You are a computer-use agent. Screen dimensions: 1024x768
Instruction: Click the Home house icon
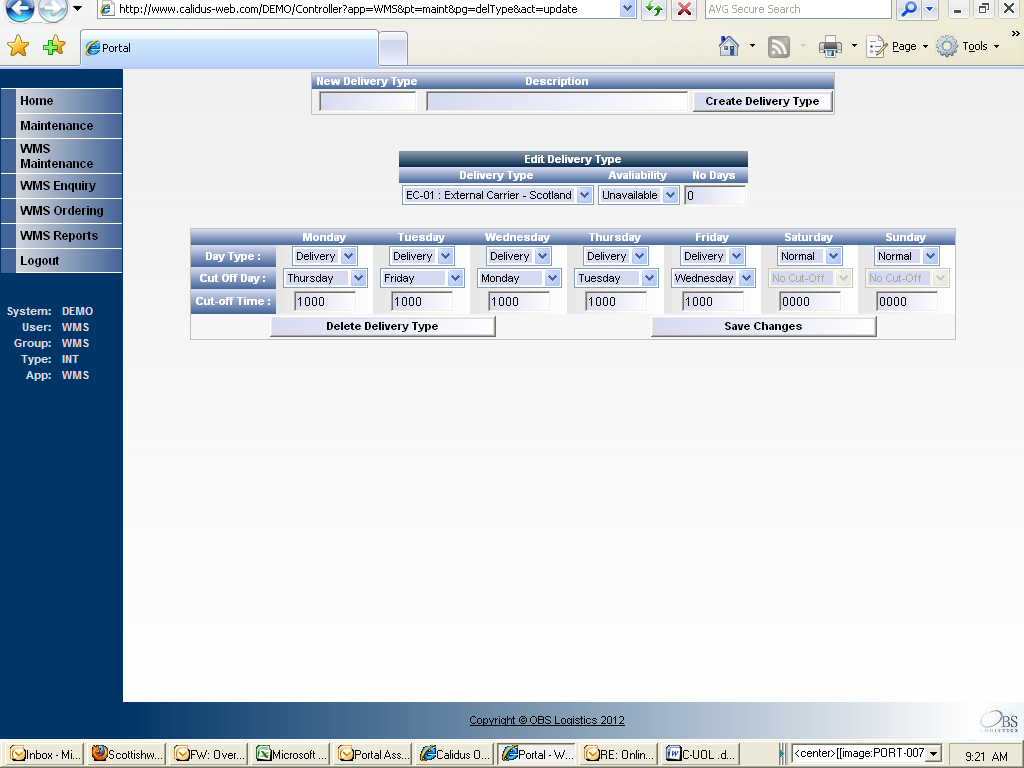click(729, 46)
